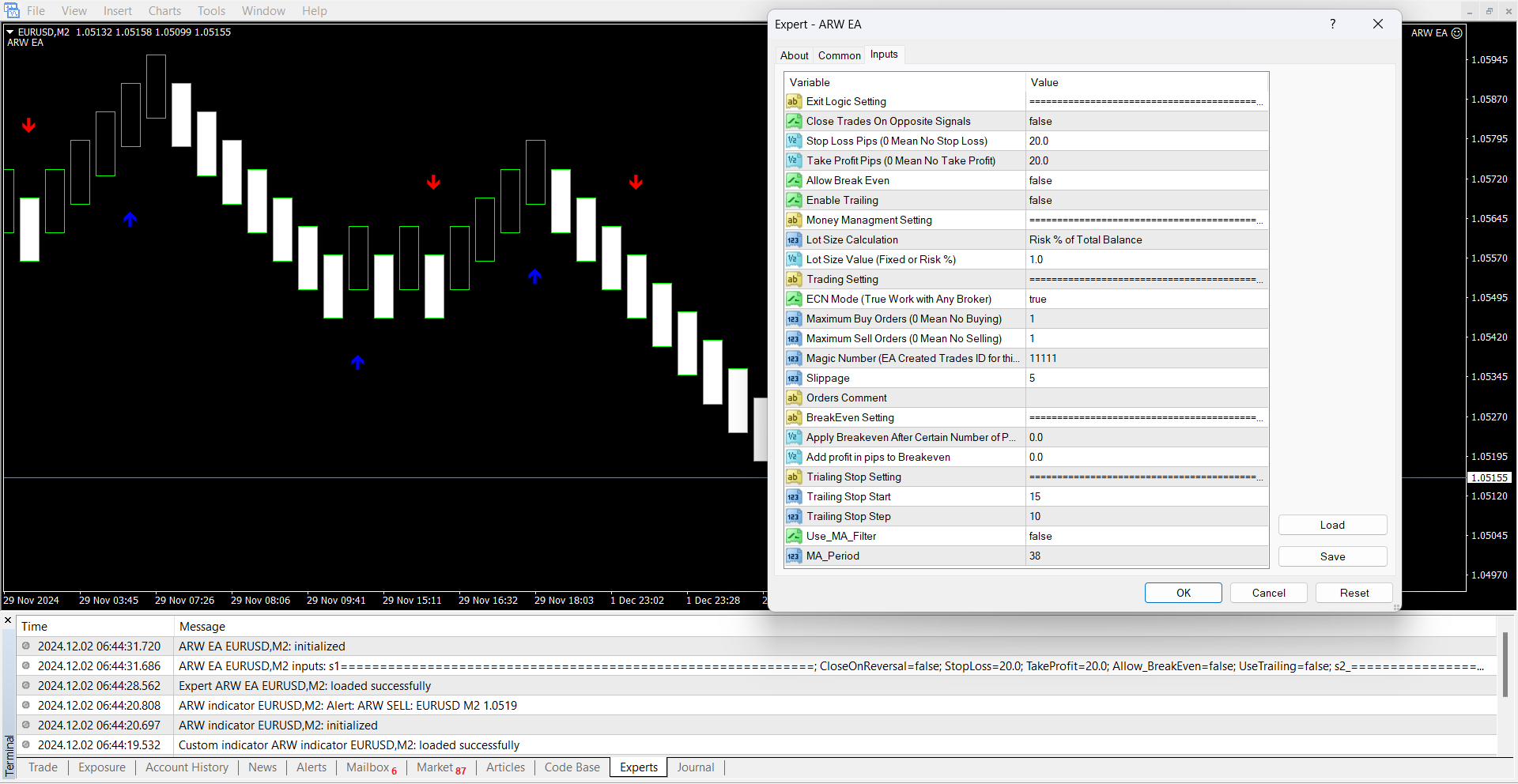
Task: Click the icon beside Close Trades On Opposite Signals
Action: click(793, 121)
